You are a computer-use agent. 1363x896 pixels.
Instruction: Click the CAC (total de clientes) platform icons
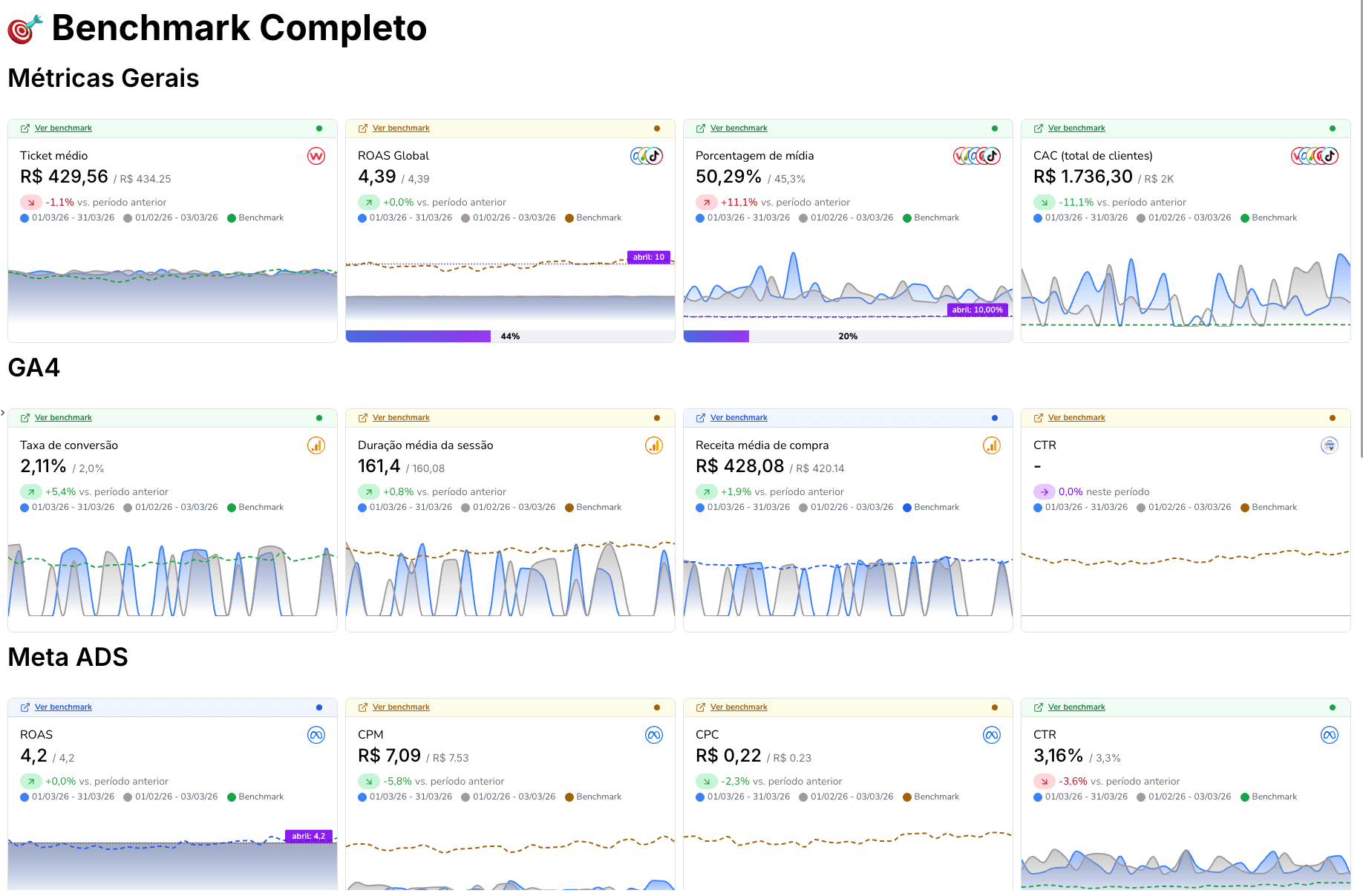point(1315,156)
